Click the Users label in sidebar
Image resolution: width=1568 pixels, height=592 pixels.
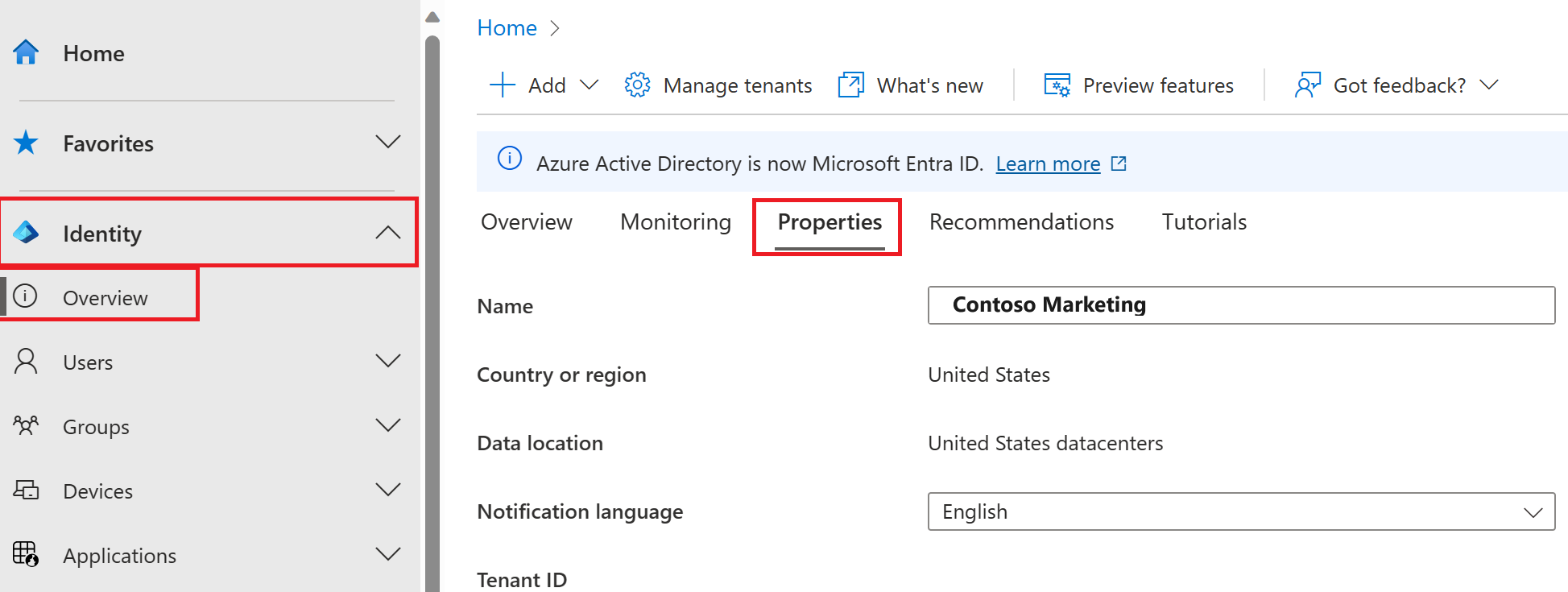[x=88, y=362]
